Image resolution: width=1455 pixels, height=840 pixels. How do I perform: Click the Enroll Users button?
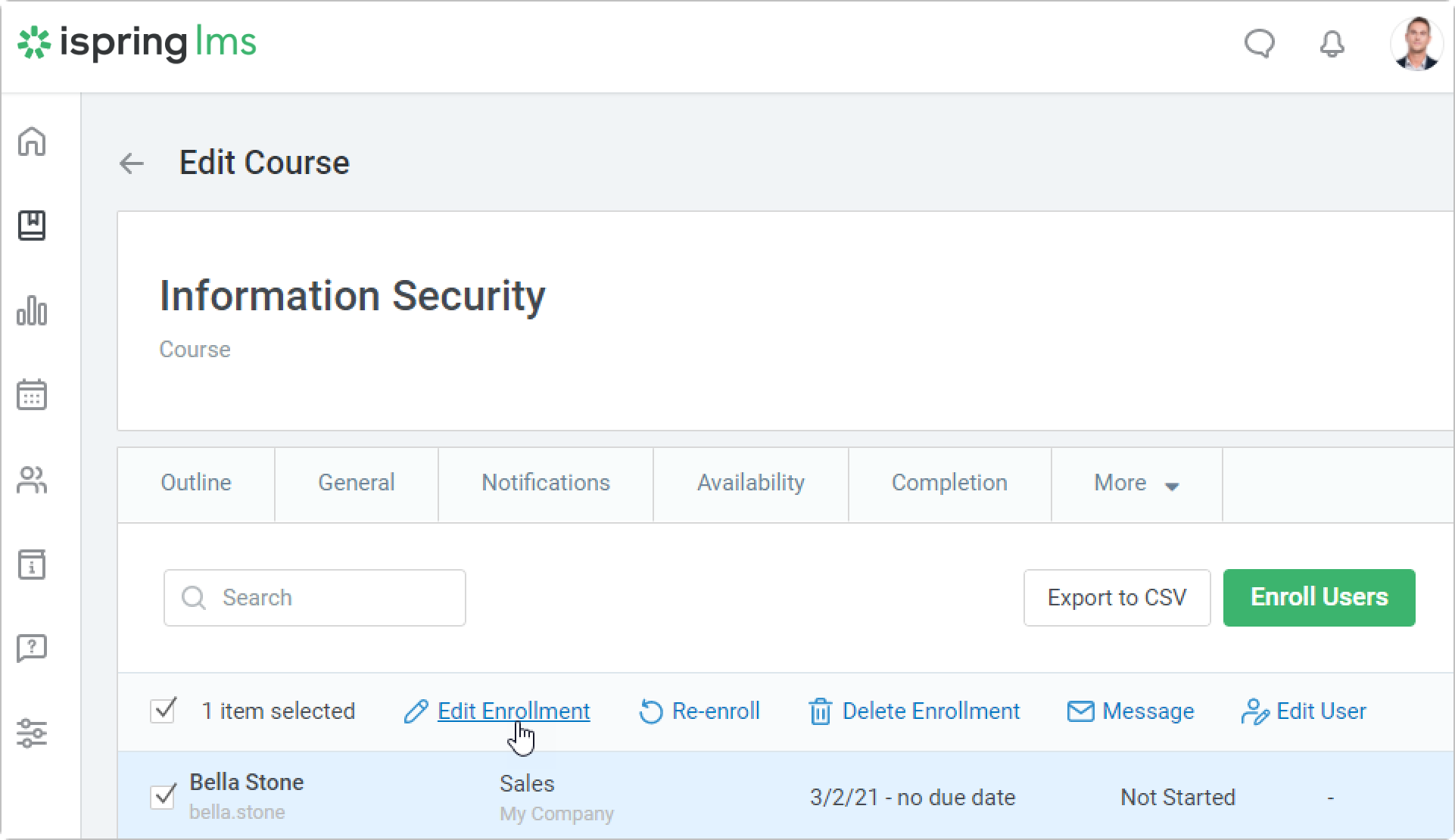(x=1318, y=597)
